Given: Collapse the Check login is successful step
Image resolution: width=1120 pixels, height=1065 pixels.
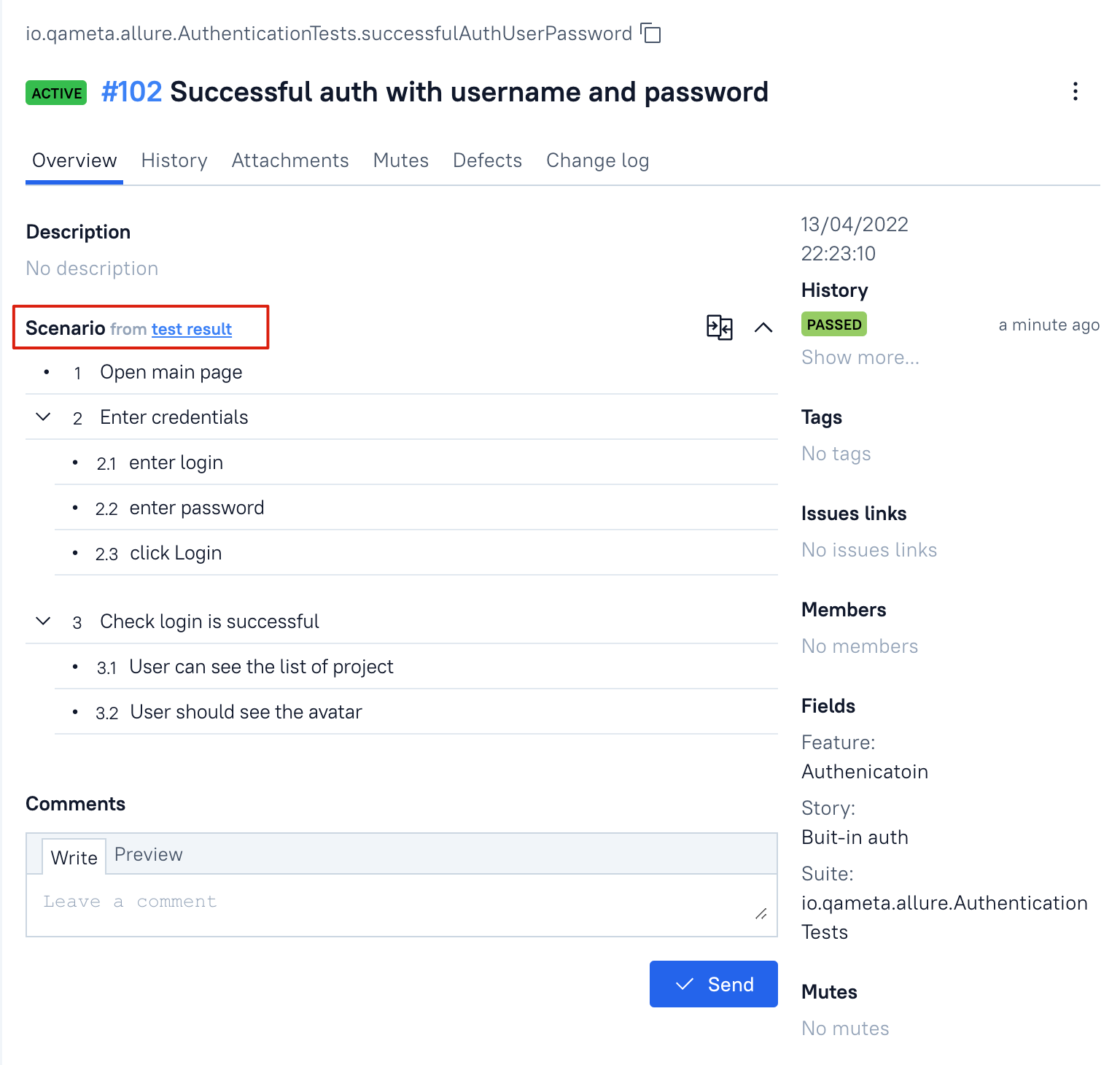Looking at the screenshot, I should click(x=44, y=621).
